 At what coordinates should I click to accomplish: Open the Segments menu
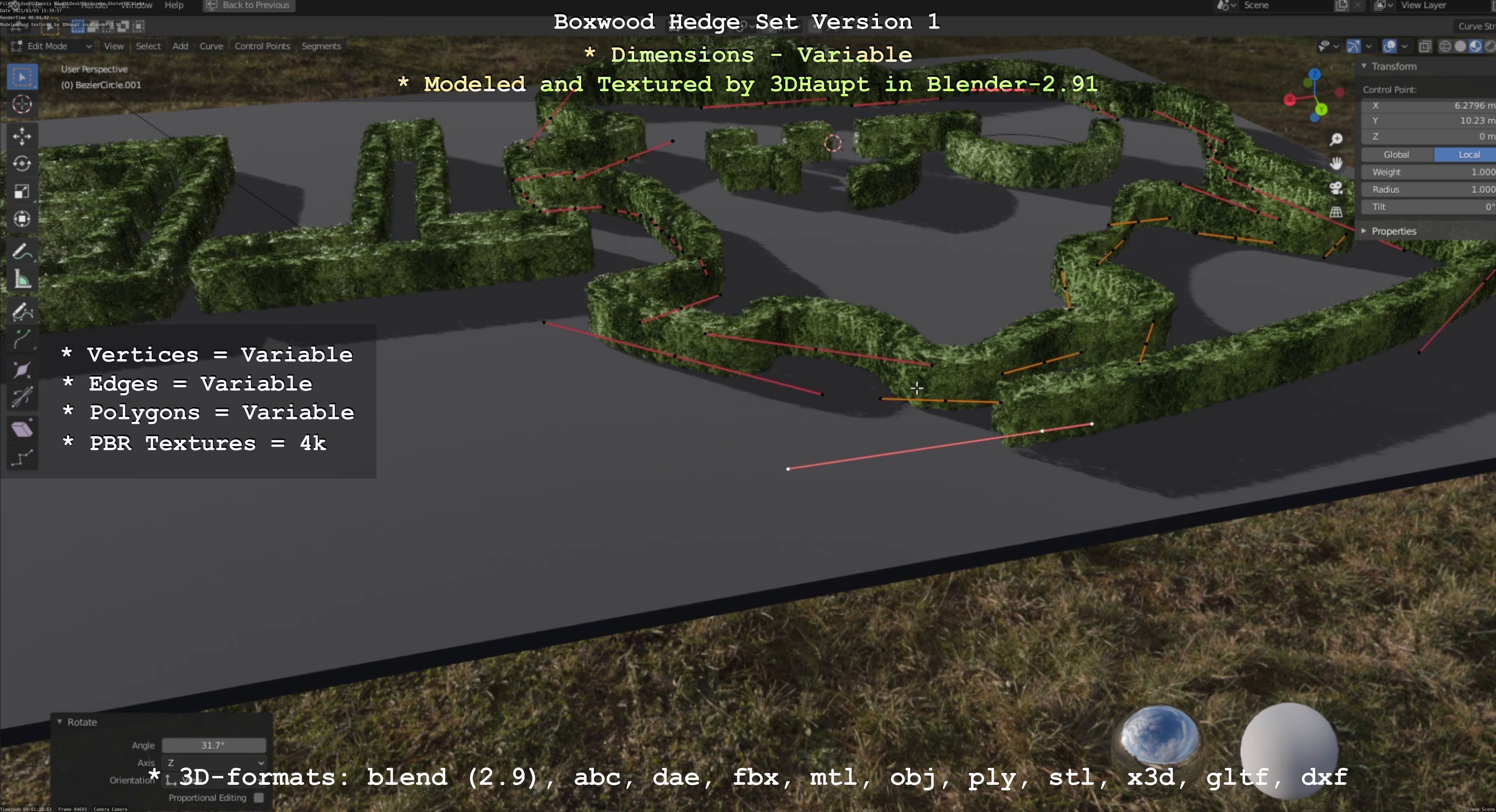click(x=321, y=46)
